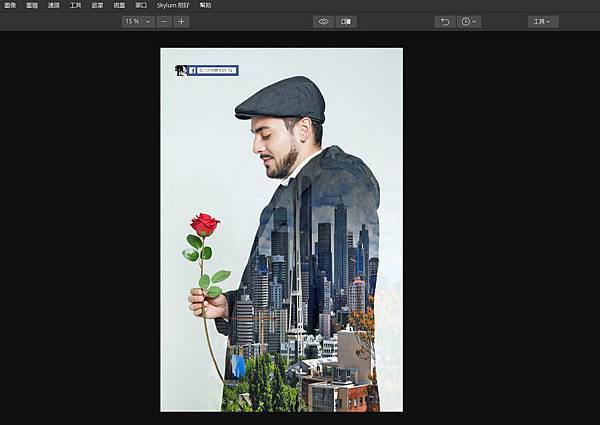Toggle the before/after compare view
600x425 pixels.
[346, 21]
